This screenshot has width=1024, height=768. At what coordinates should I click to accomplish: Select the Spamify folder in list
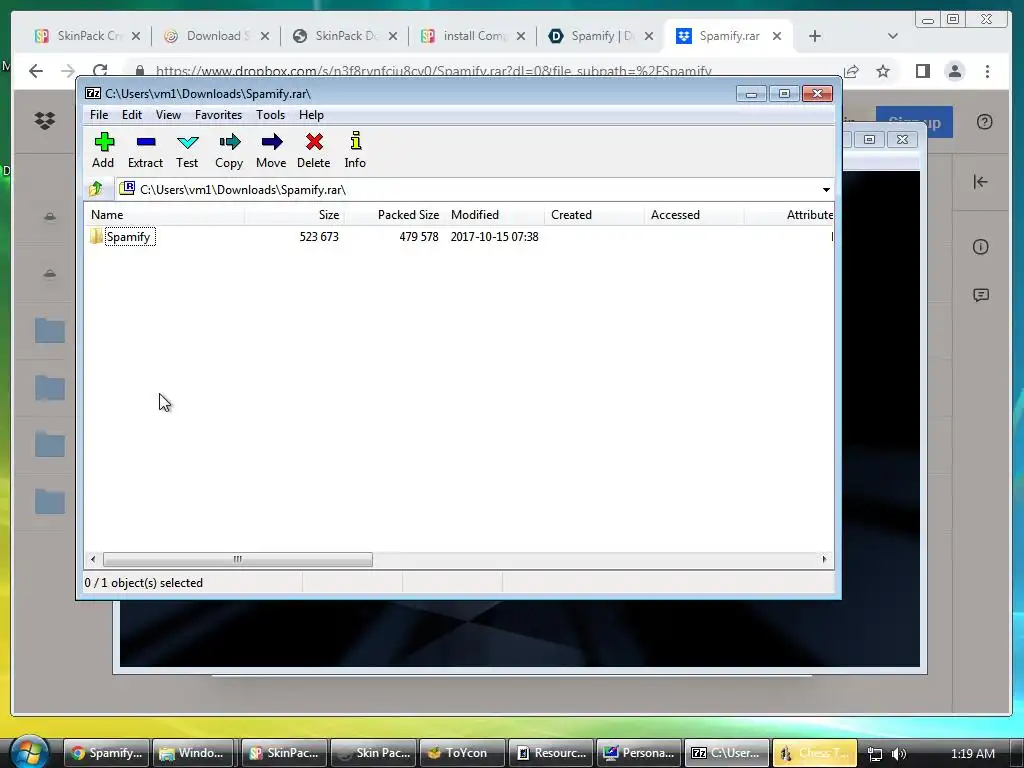click(129, 236)
